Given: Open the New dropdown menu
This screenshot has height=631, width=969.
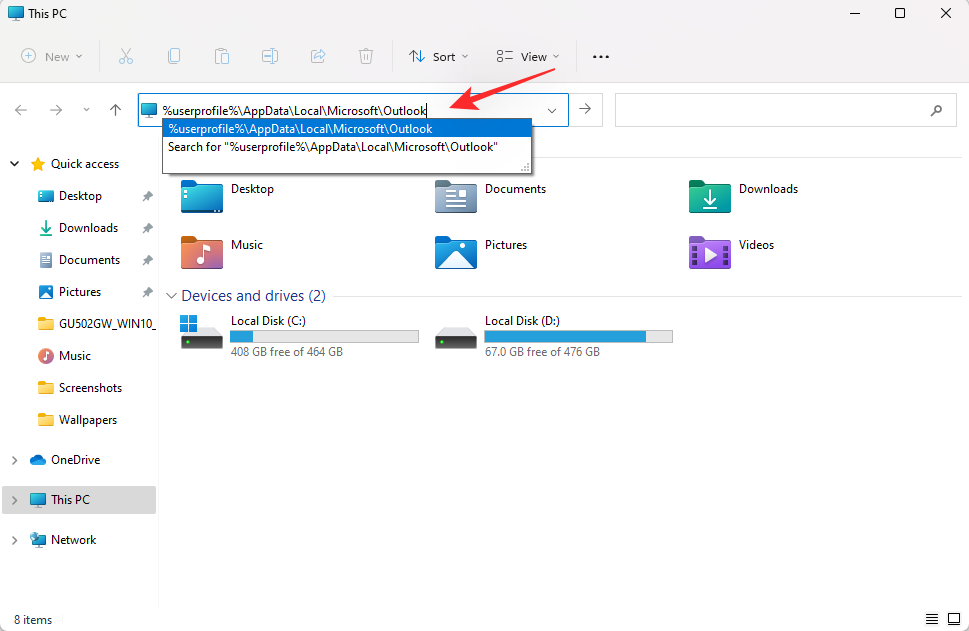Looking at the screenshot, I should coord(52,56).
